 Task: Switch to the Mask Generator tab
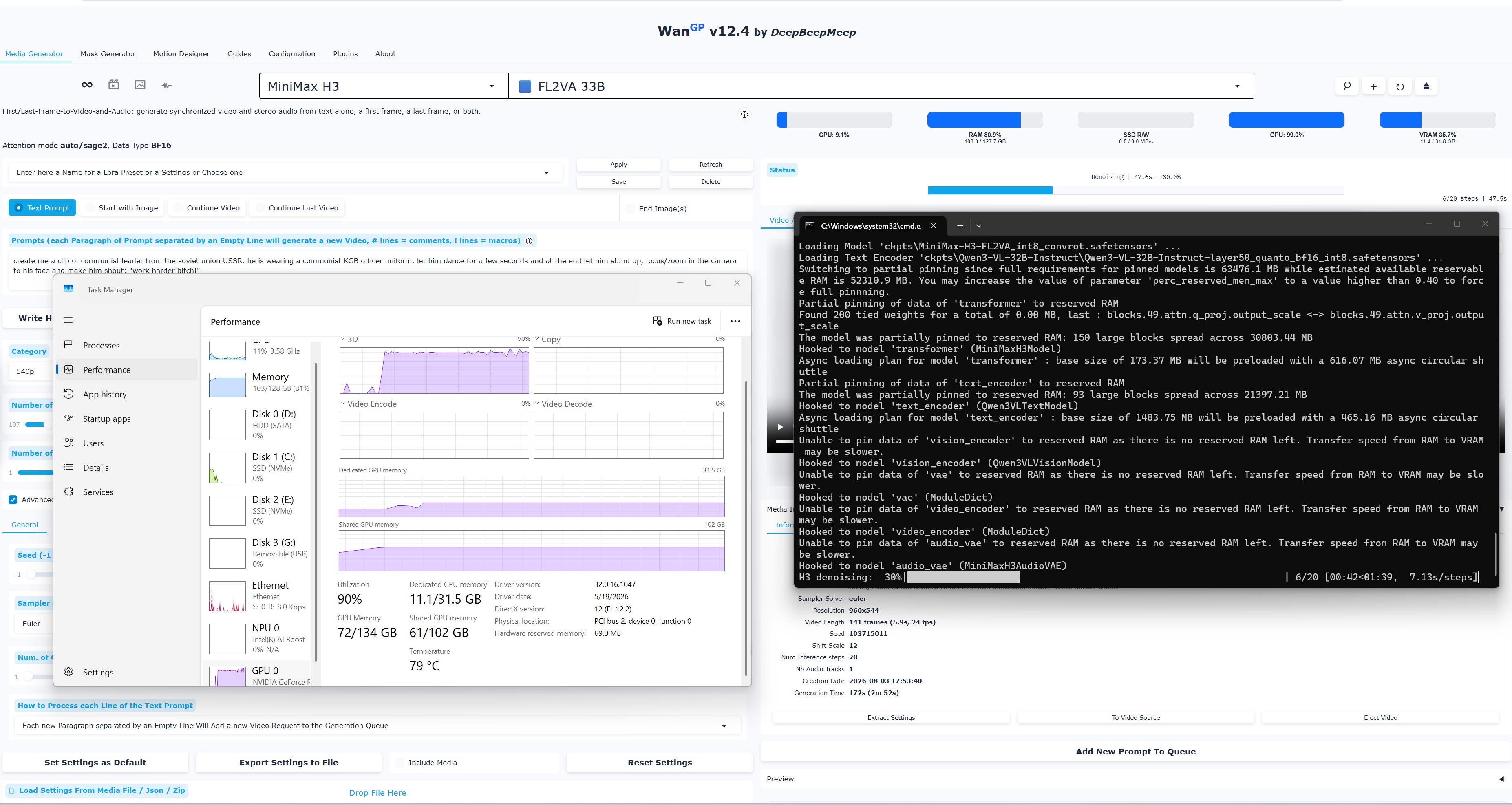pos(108,53)
